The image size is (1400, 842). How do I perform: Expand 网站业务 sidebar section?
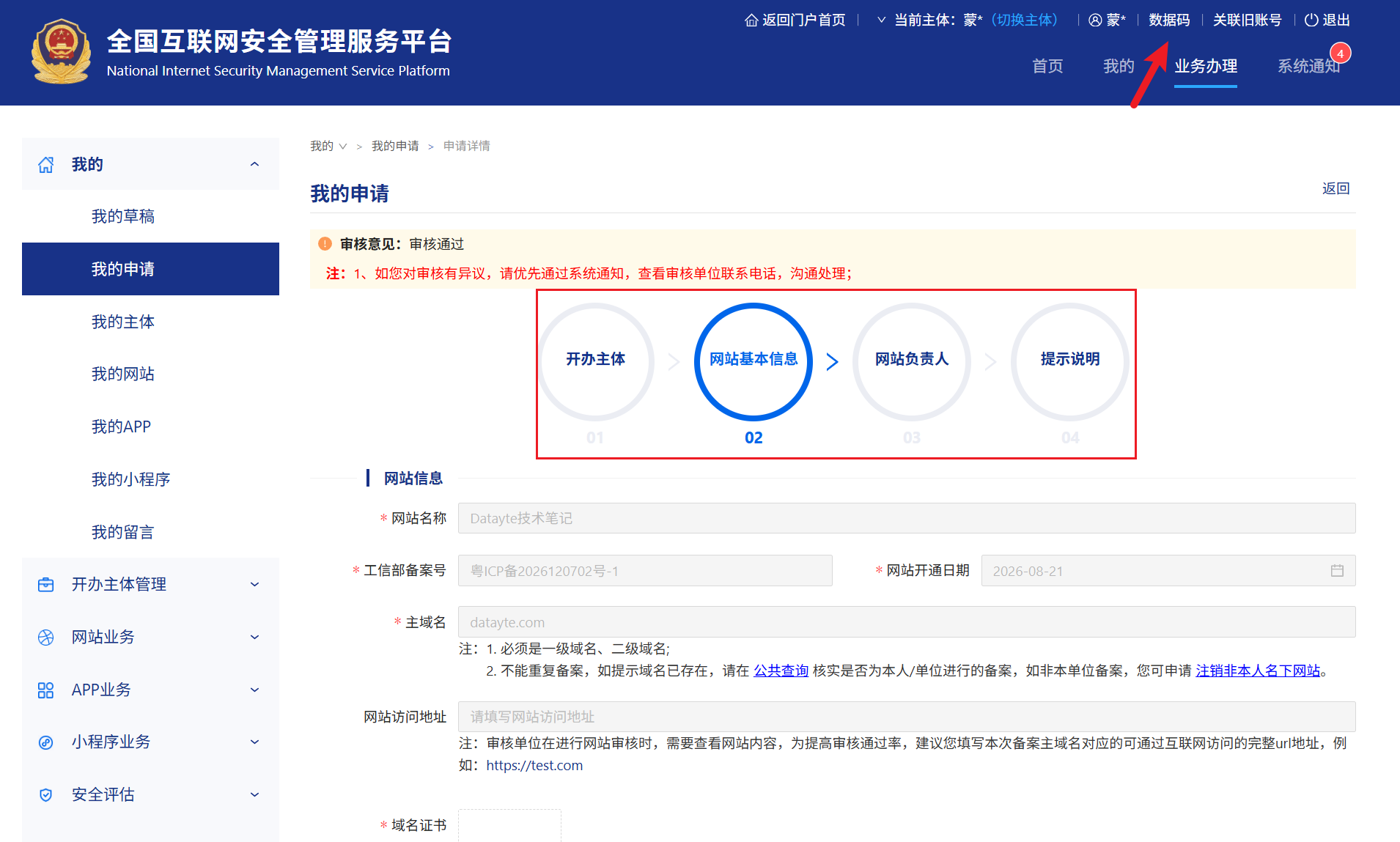click(x=254, y=638)
